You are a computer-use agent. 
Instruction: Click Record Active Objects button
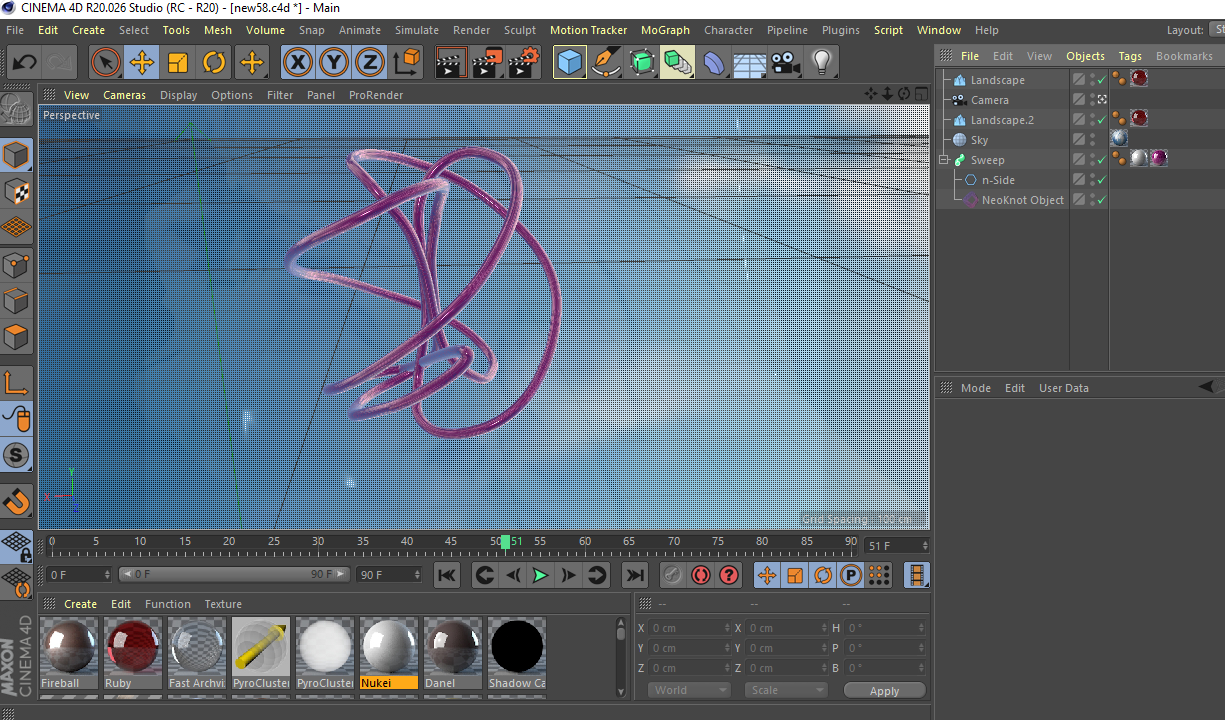click(x=673, y=575)
